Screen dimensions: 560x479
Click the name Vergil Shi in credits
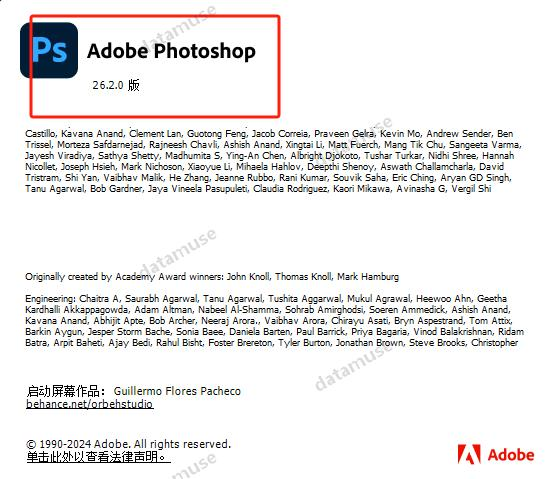click(x=471, y=189)
